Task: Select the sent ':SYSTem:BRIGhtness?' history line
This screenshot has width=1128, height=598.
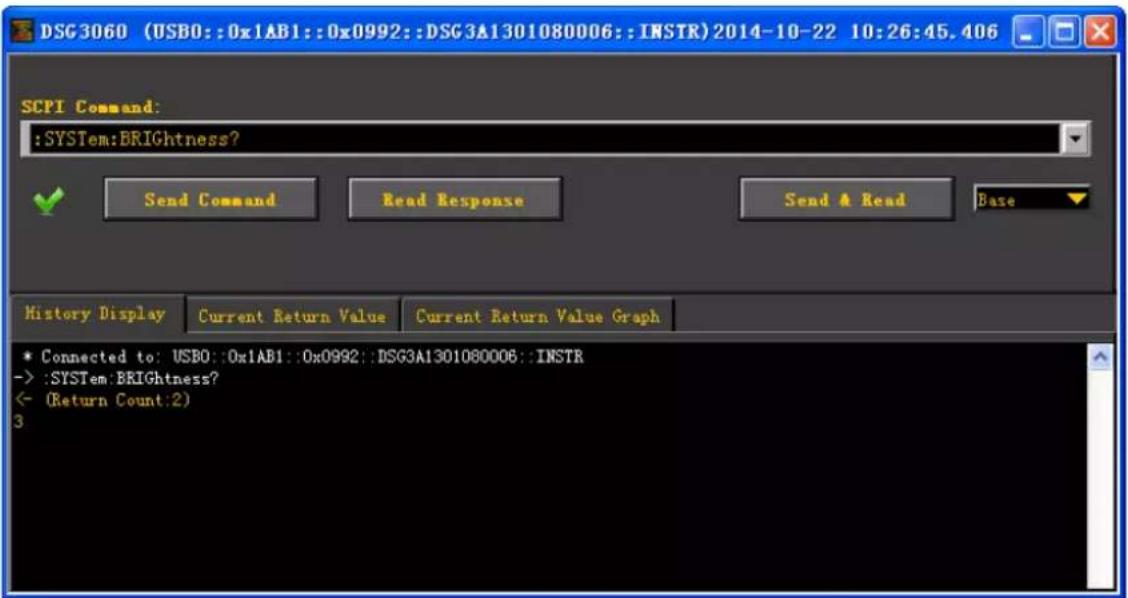Action: point(116,379)
